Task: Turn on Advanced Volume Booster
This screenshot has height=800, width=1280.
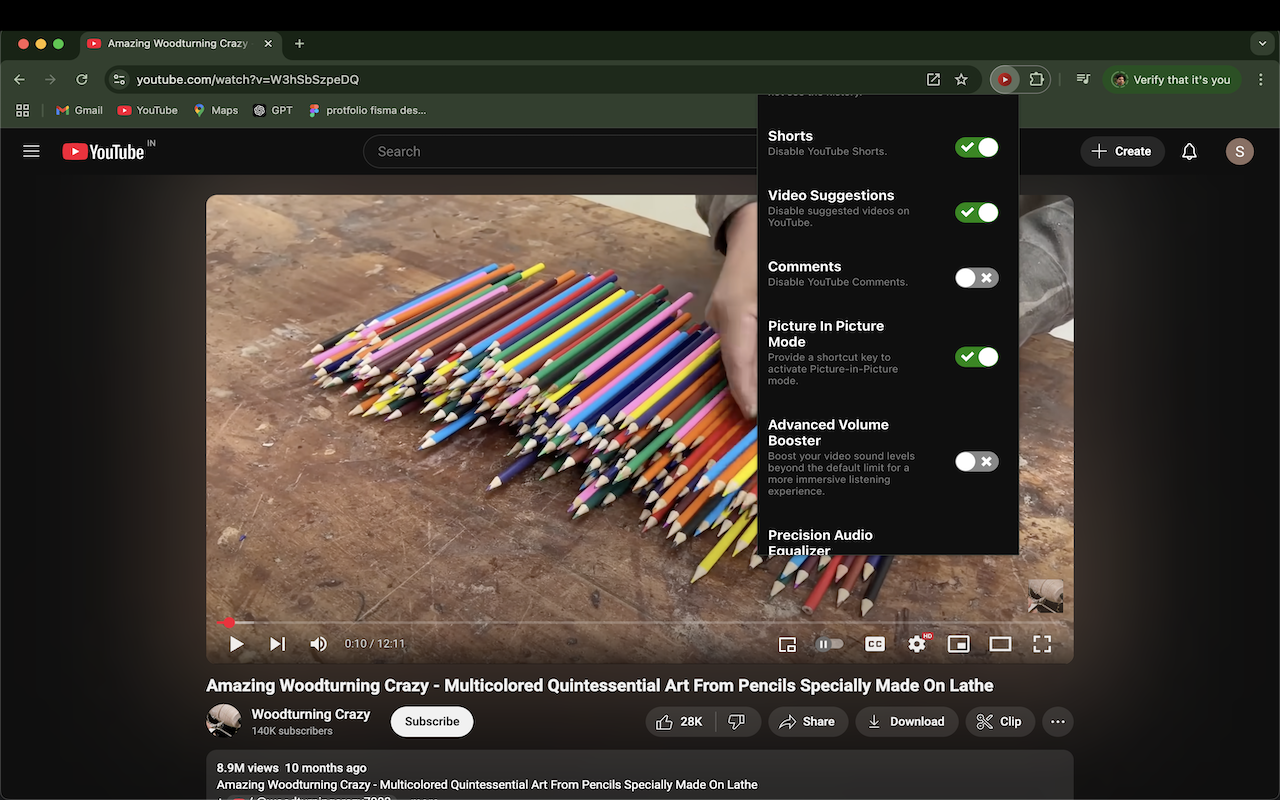Action: pos(976,461)
